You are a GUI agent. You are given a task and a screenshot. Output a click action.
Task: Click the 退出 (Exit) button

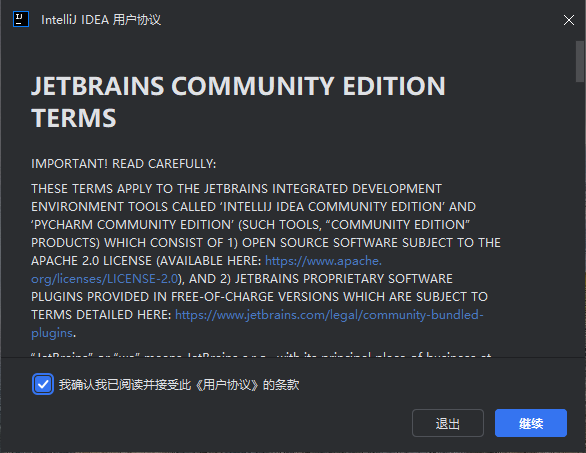click(448, 423)
